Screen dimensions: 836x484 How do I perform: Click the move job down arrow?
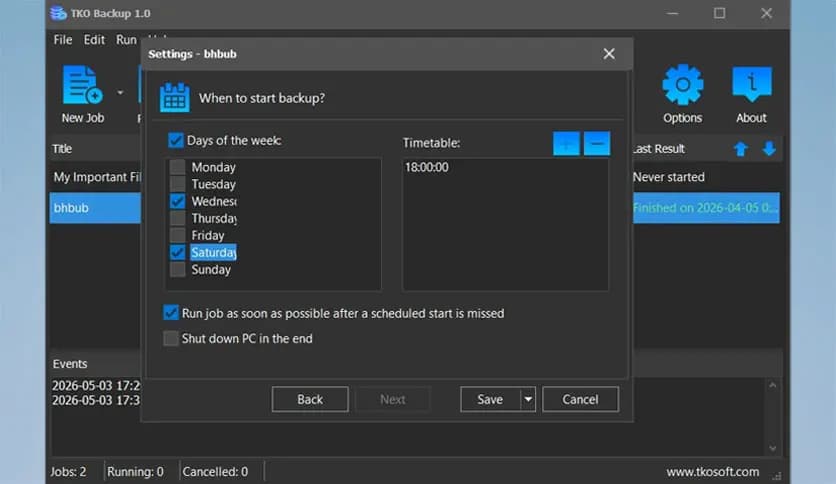(x=769, y=149)
